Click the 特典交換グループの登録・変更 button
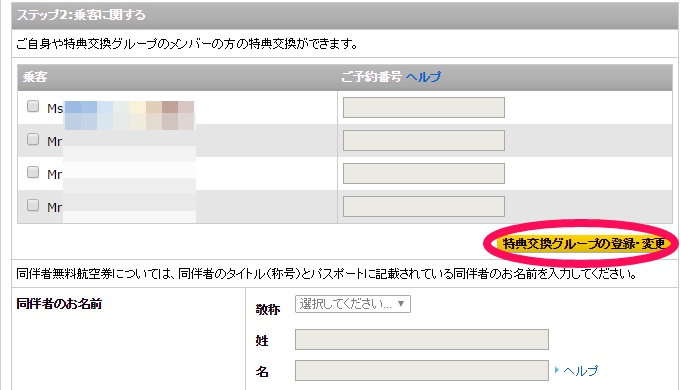The height and width of the screenshot is (390, 681). [583, 244]
